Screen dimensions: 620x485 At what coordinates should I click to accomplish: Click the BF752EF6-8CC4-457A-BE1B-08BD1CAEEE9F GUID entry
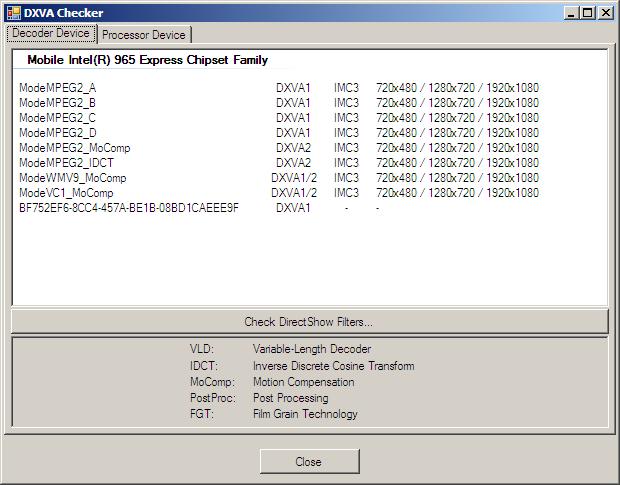(129, 208)
